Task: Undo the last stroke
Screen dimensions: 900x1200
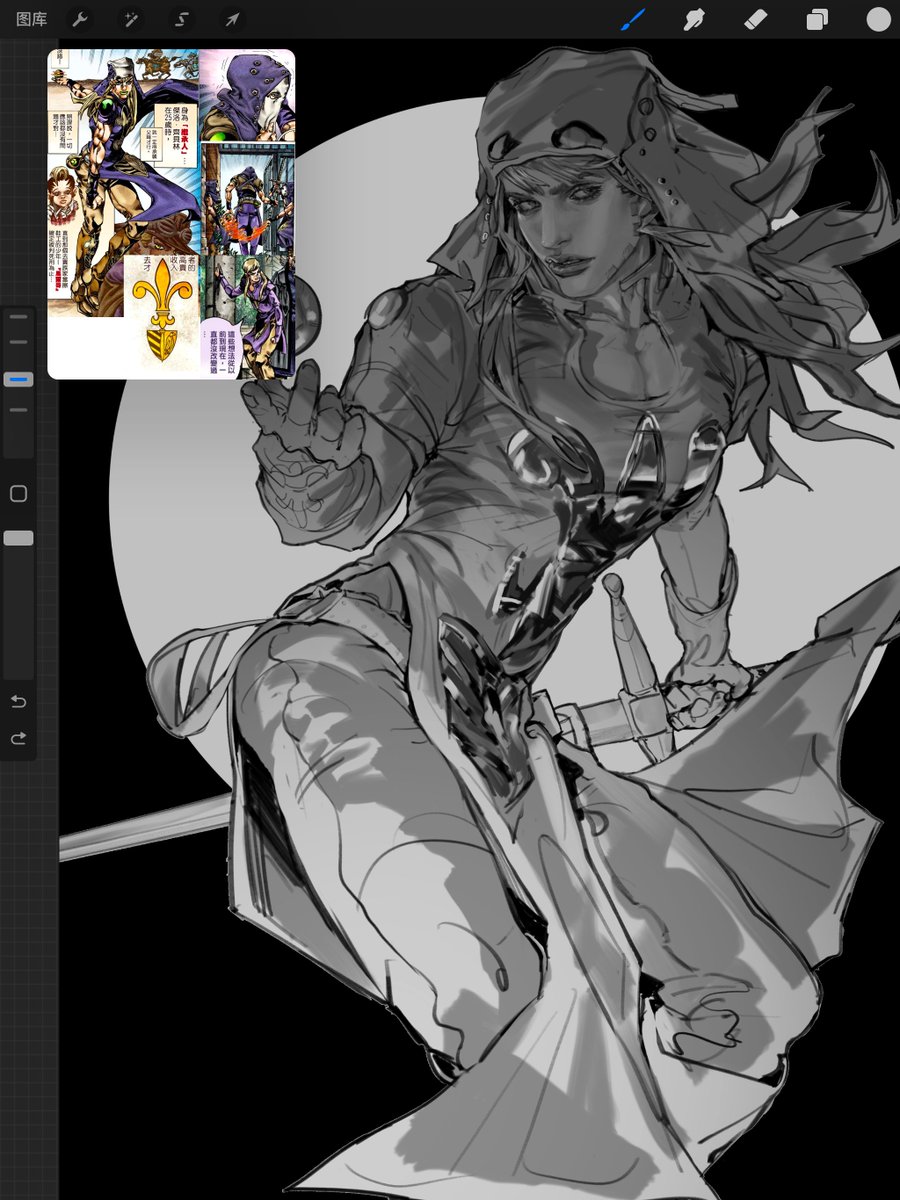Action: (x=18, y=702)
